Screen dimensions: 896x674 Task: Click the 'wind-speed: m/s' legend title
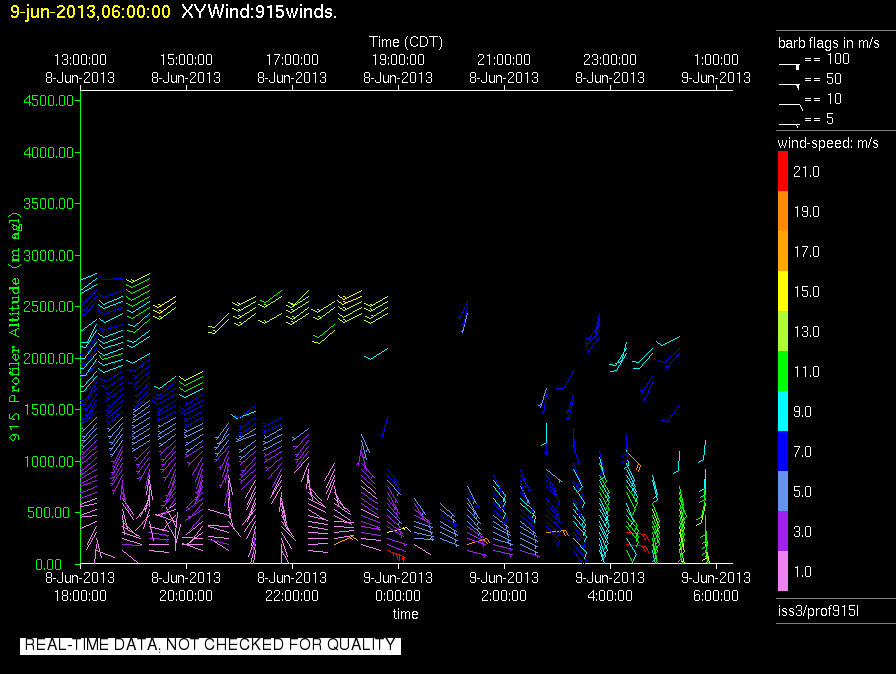[x=828, y=143]
